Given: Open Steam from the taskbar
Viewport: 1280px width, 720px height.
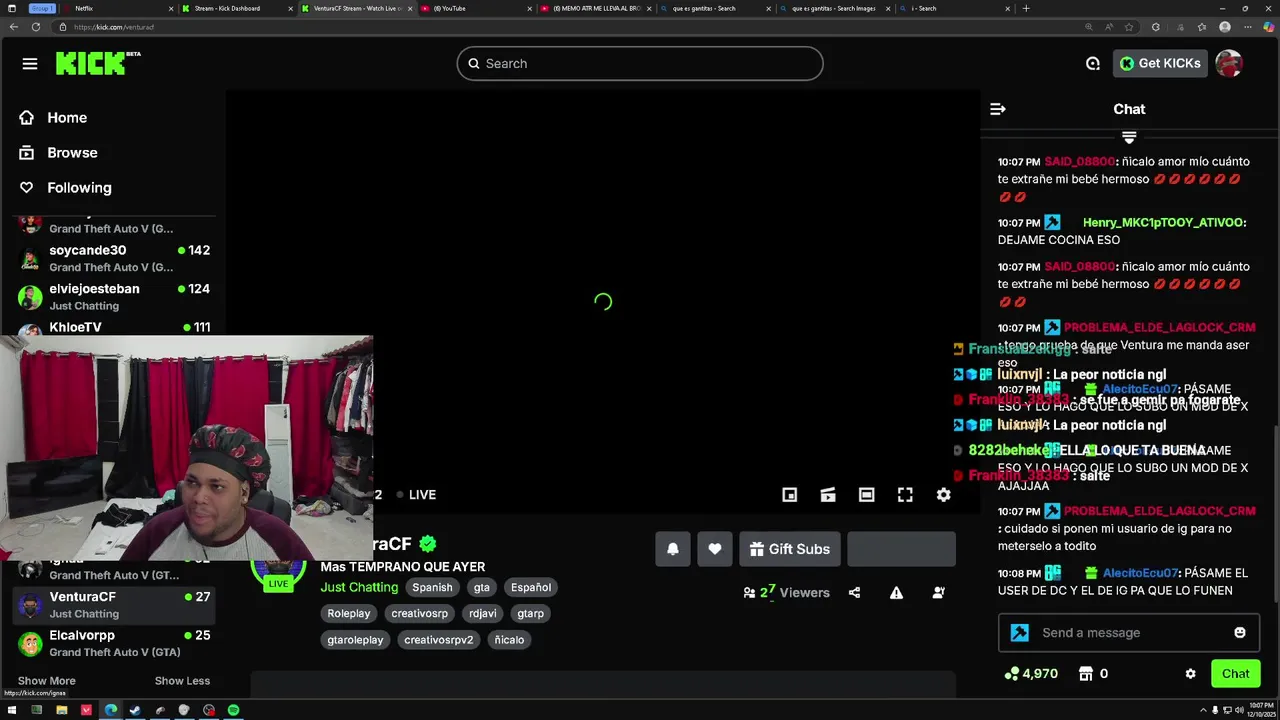Looking at the screenshot, I should (135, 710).
